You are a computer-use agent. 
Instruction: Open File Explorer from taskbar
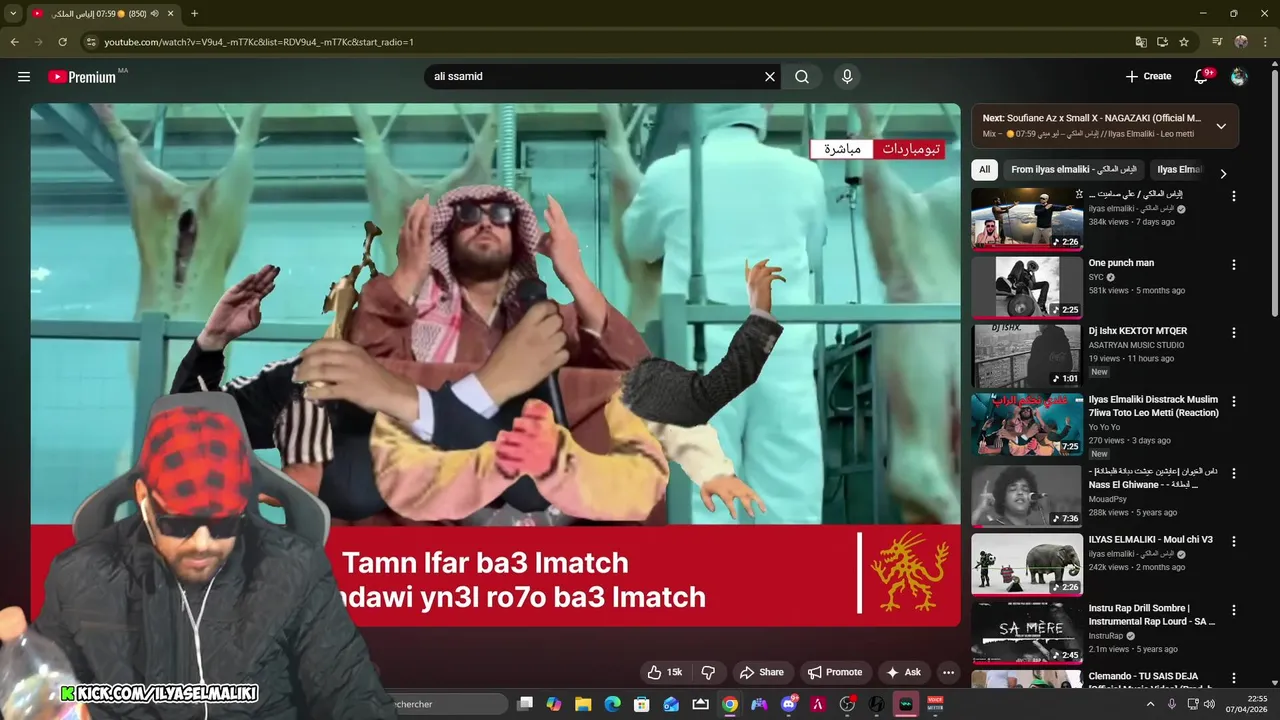click(x=583, y=704)
